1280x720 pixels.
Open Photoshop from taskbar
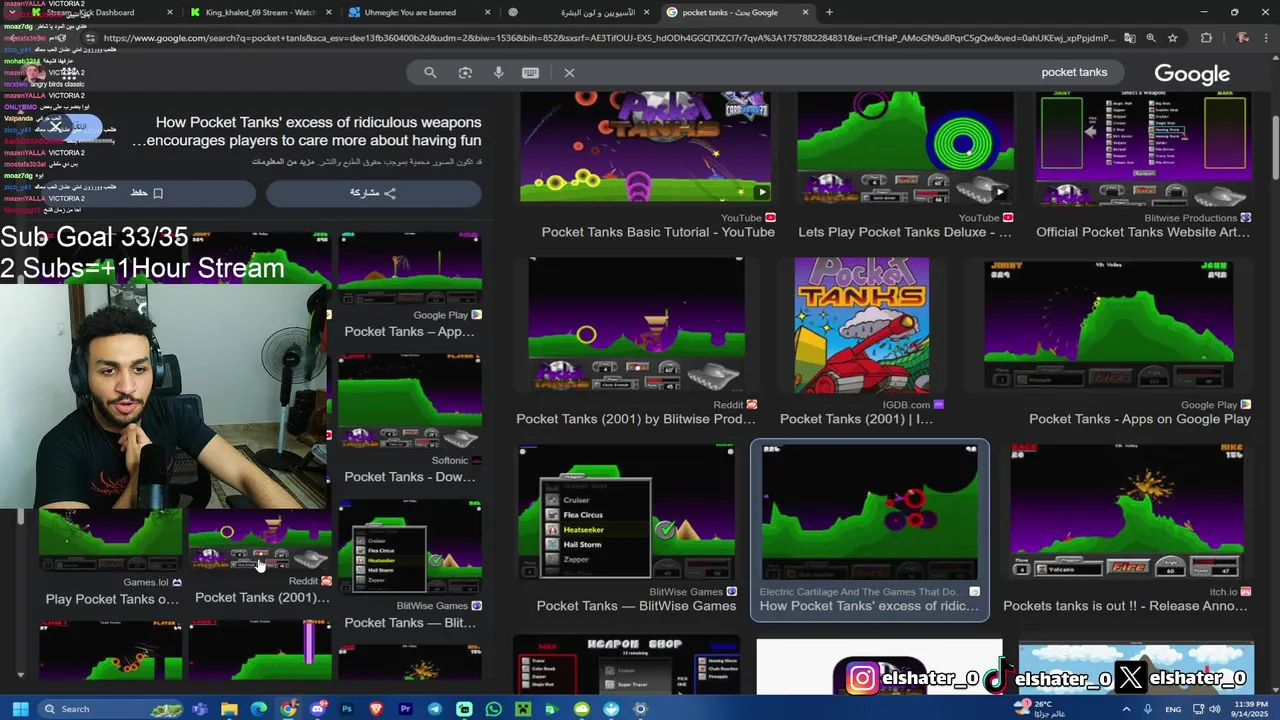(x=347, y=709)
